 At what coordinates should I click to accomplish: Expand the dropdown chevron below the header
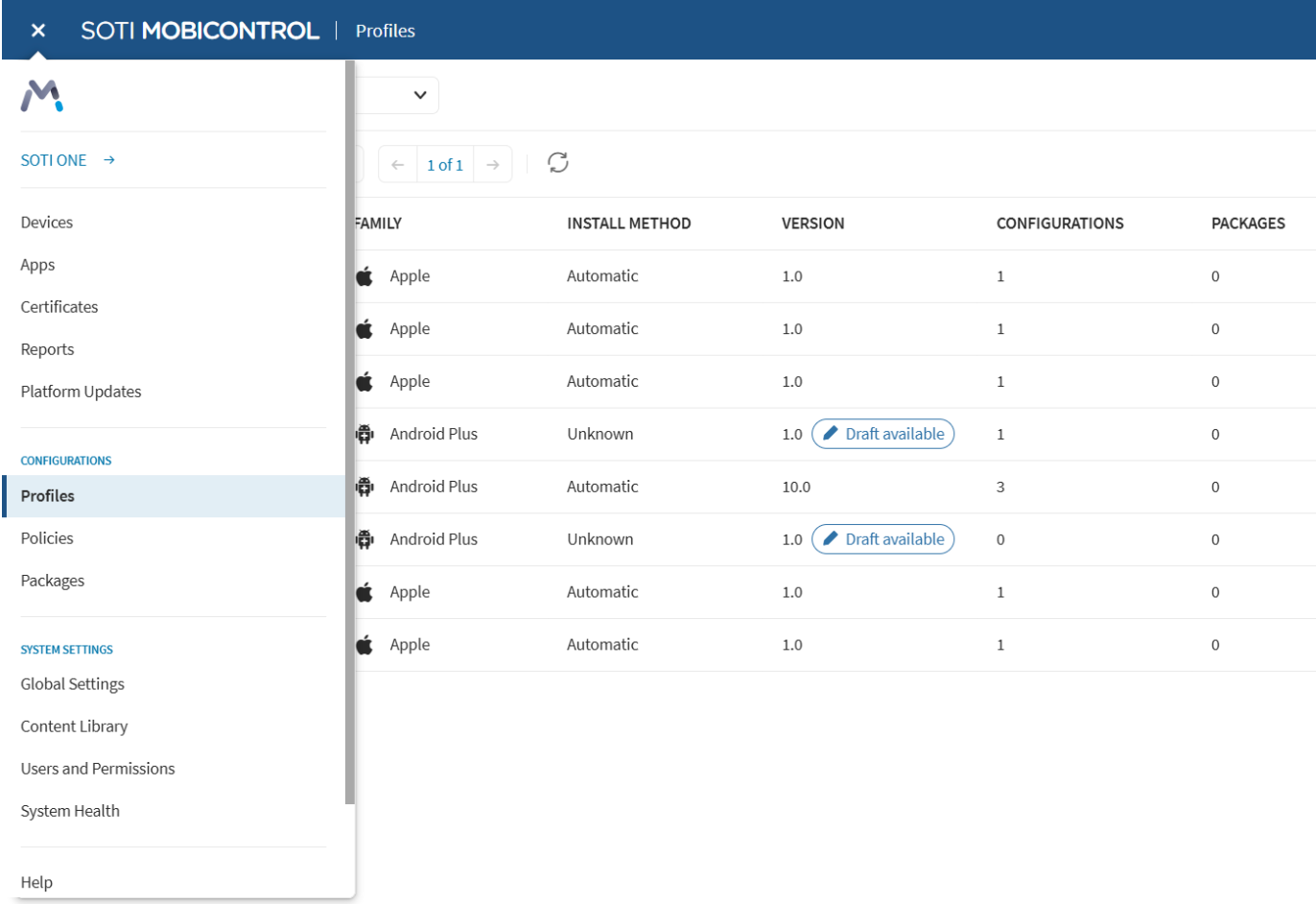click(x=420, y=95)
